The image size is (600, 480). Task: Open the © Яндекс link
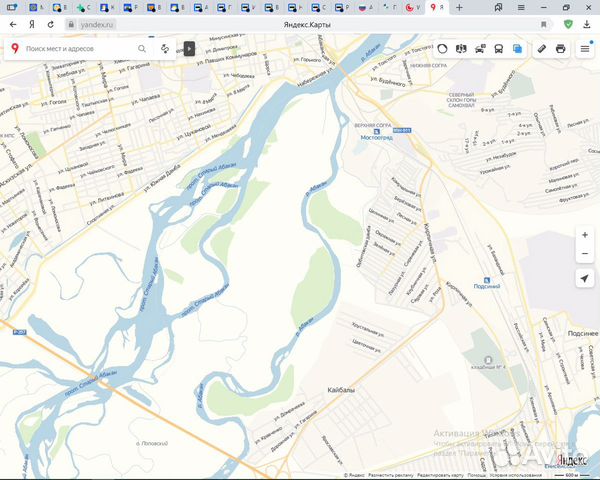pos(354,475)
